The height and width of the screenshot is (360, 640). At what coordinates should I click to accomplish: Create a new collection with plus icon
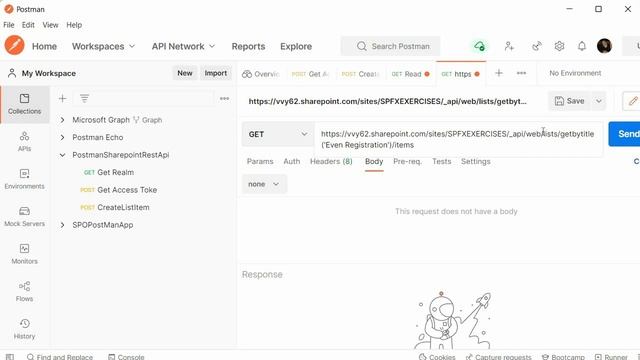coord(62,98)
